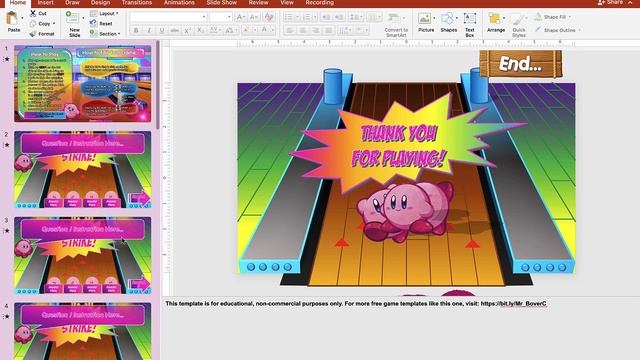Viewport: 640px width, 360px height.
Task: Switch to the Draw tab
Action: coord(72,2)
